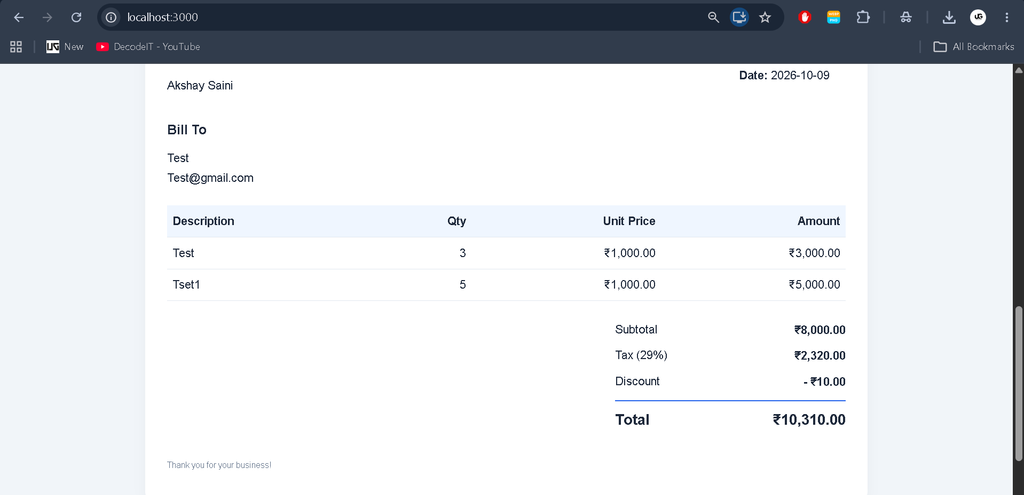Image resolution: width=1024 pixels, height=495 pixels.
Task: Click the ₹5,000.00 amount cell
Action: click(x=814, y=285)
